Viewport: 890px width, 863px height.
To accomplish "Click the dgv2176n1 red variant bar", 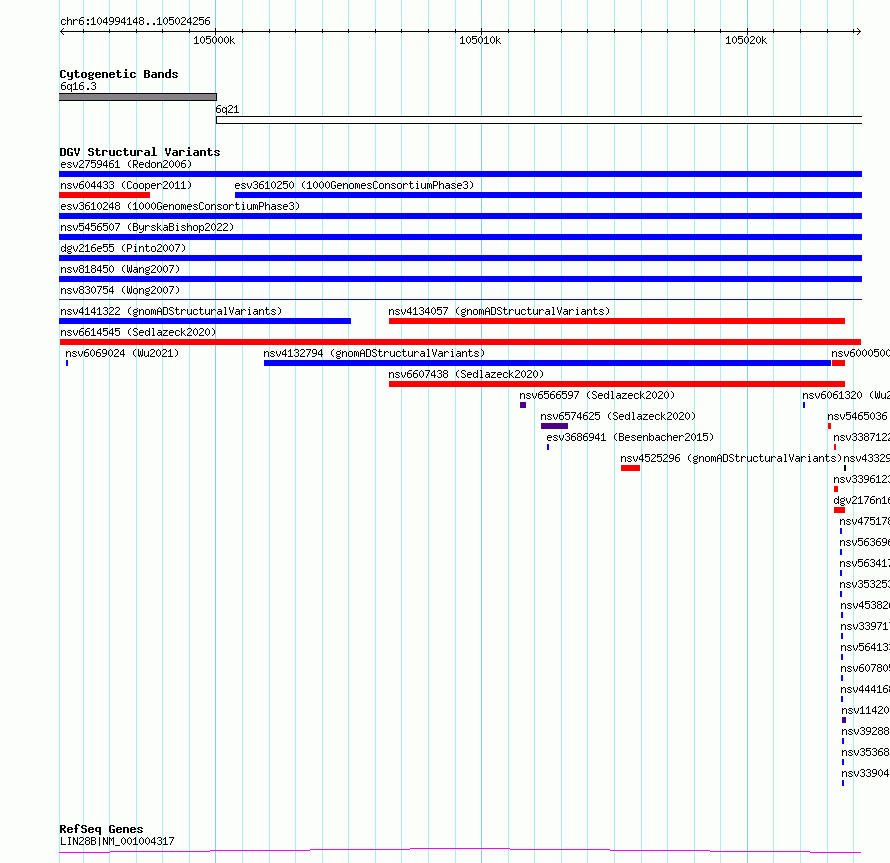I will click(839, 510).
